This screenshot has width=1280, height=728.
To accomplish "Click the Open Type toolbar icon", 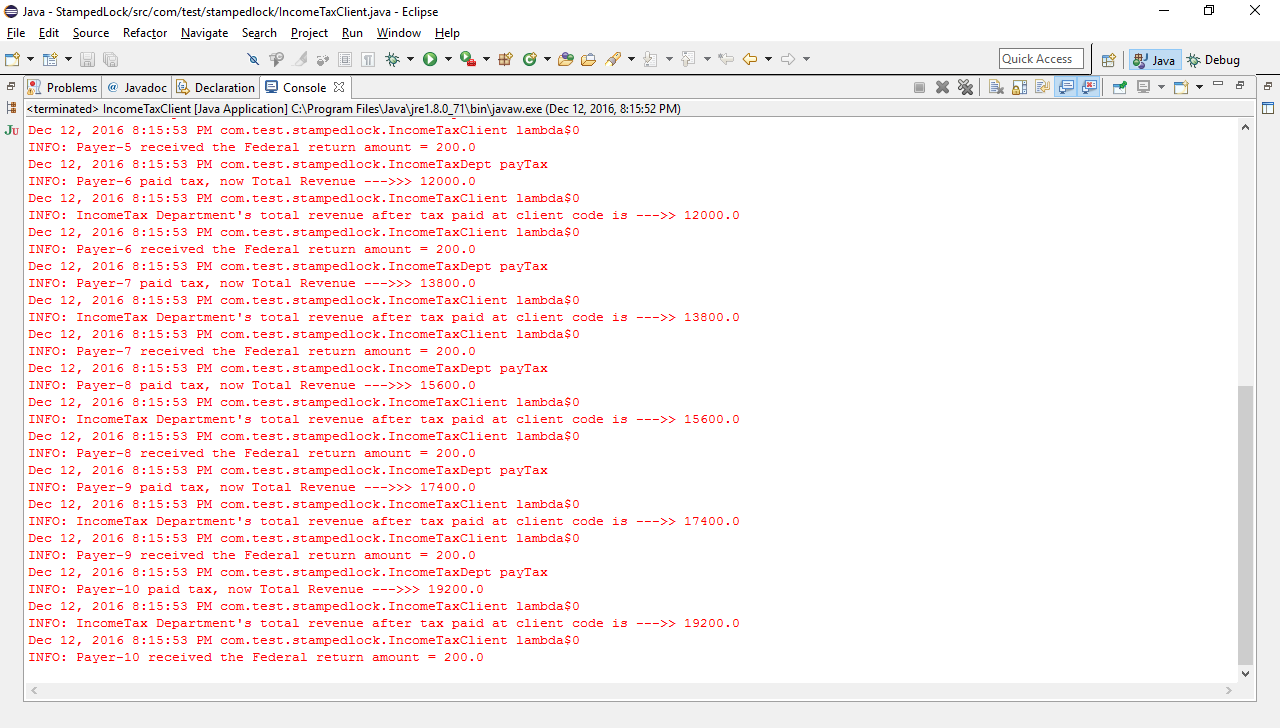I will click(566, 60).
